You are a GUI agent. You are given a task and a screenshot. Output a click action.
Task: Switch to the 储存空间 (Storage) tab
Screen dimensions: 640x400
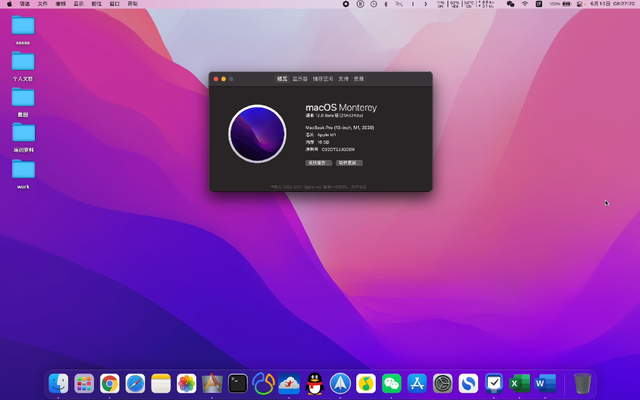(321, 78)
